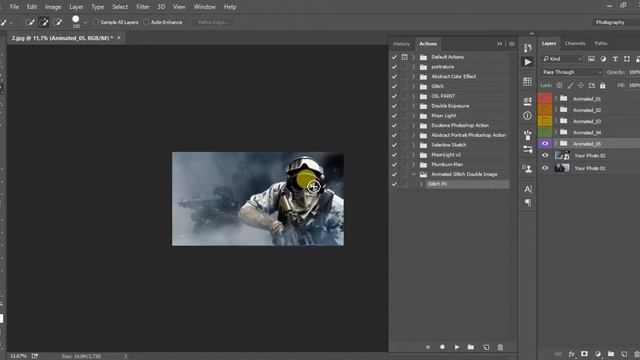Image resolution: width=640 pixels, height=360 pixels.
Task: Open the Window menu
Action: [x=204, y=7]
